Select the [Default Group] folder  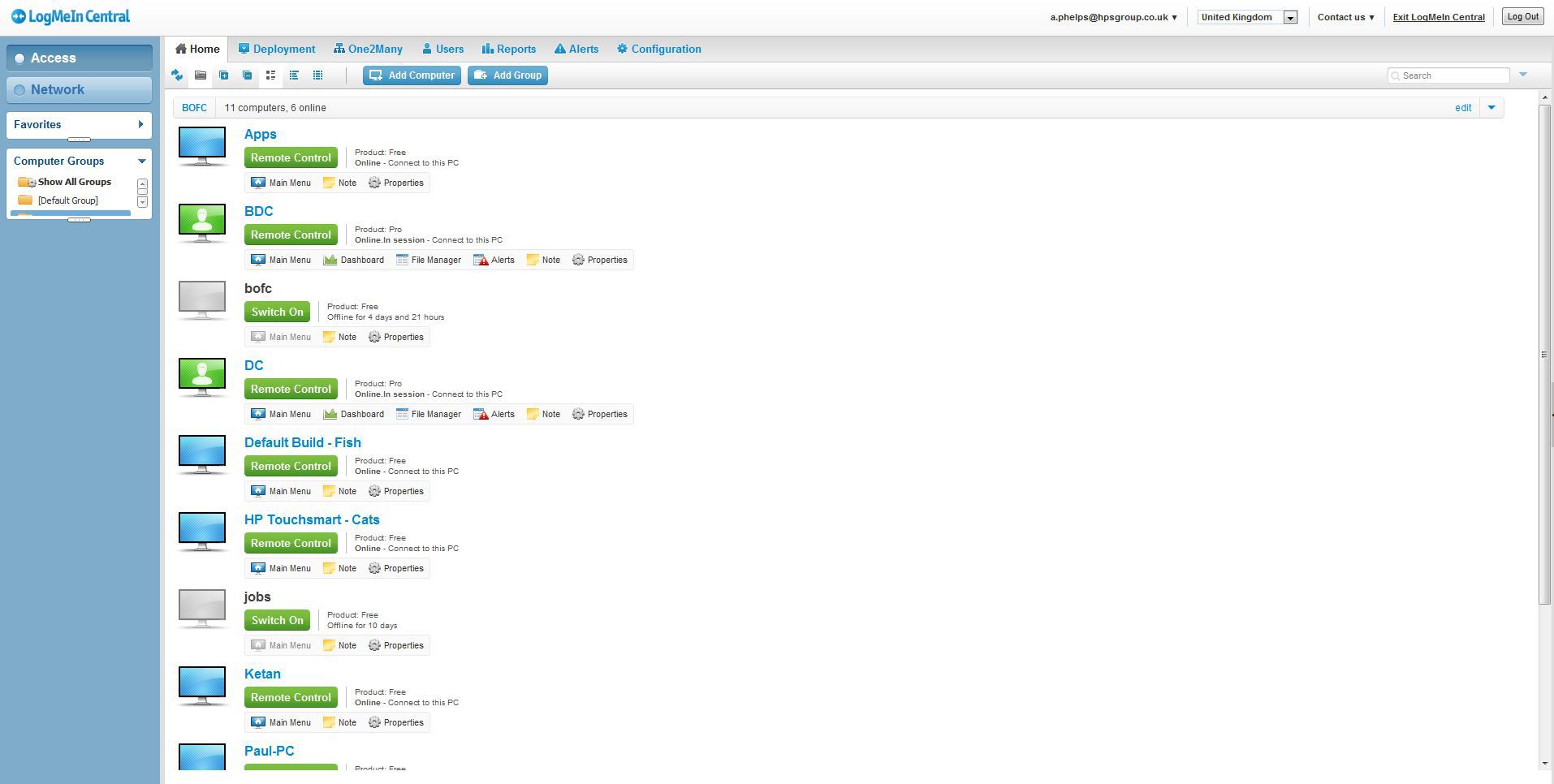pyautogui.click(x=58, y=200)
